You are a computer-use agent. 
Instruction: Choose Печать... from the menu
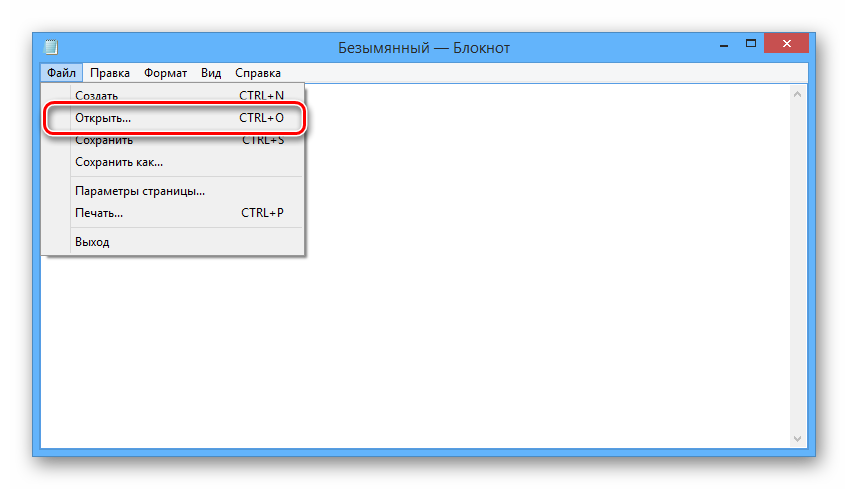click(x=173, y=213)
